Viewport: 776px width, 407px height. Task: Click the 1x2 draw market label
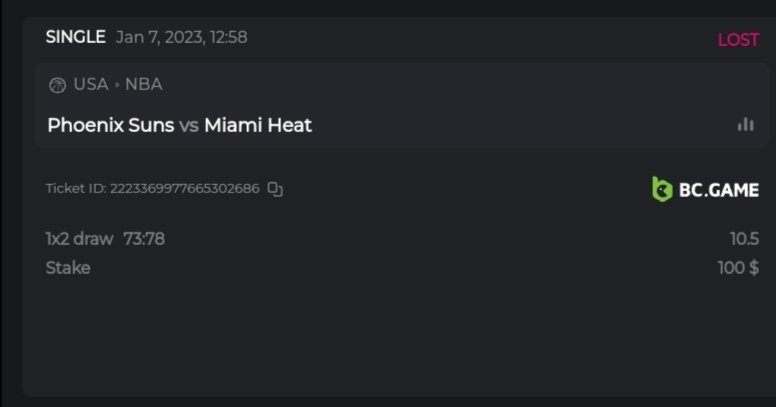pyautogui.click(x=79, y=239)
